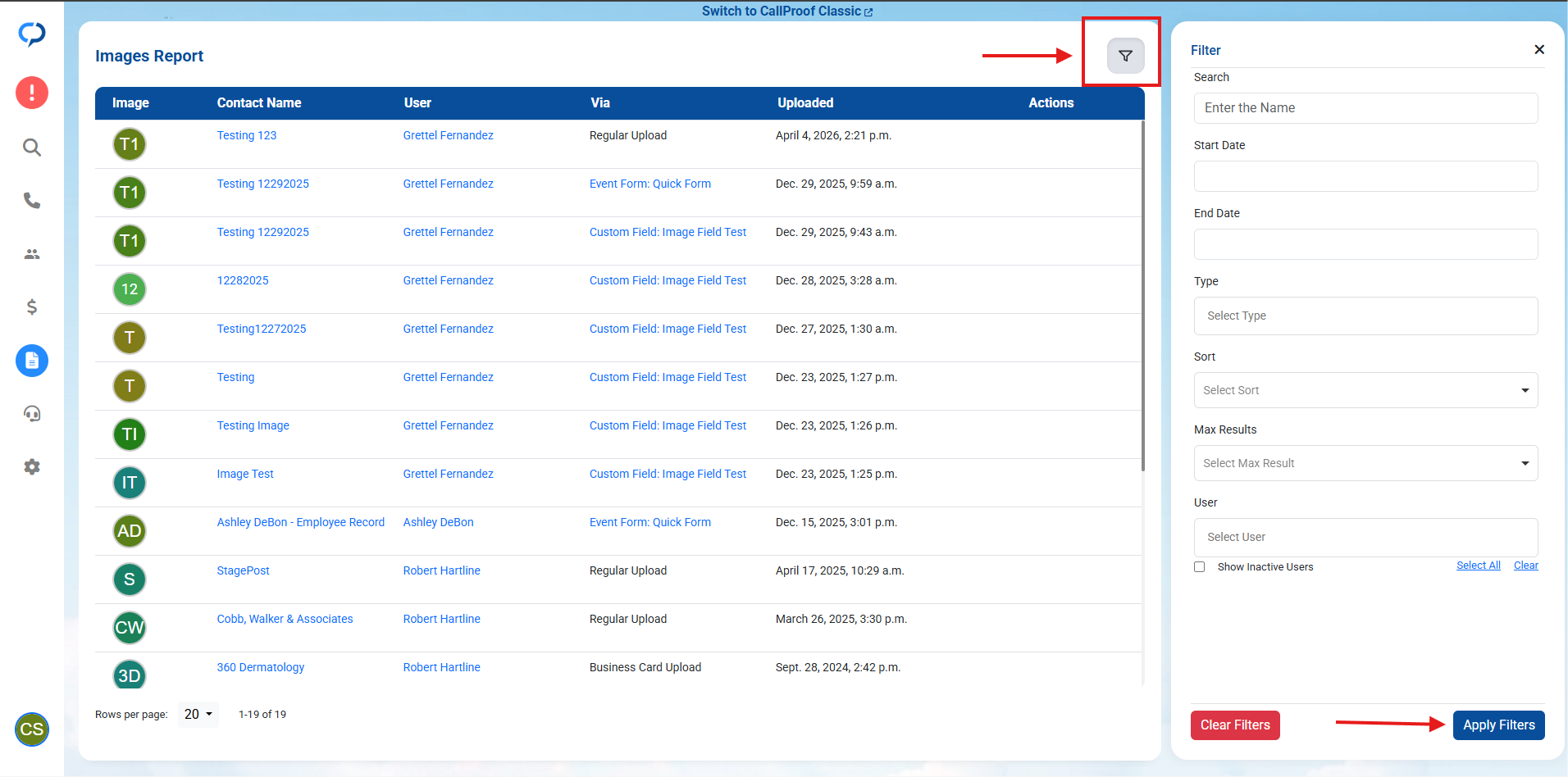The image size is (1568, 777).
Task: Click the CW avatar for Cobb, Walker
Action: (x=130, y=628)
